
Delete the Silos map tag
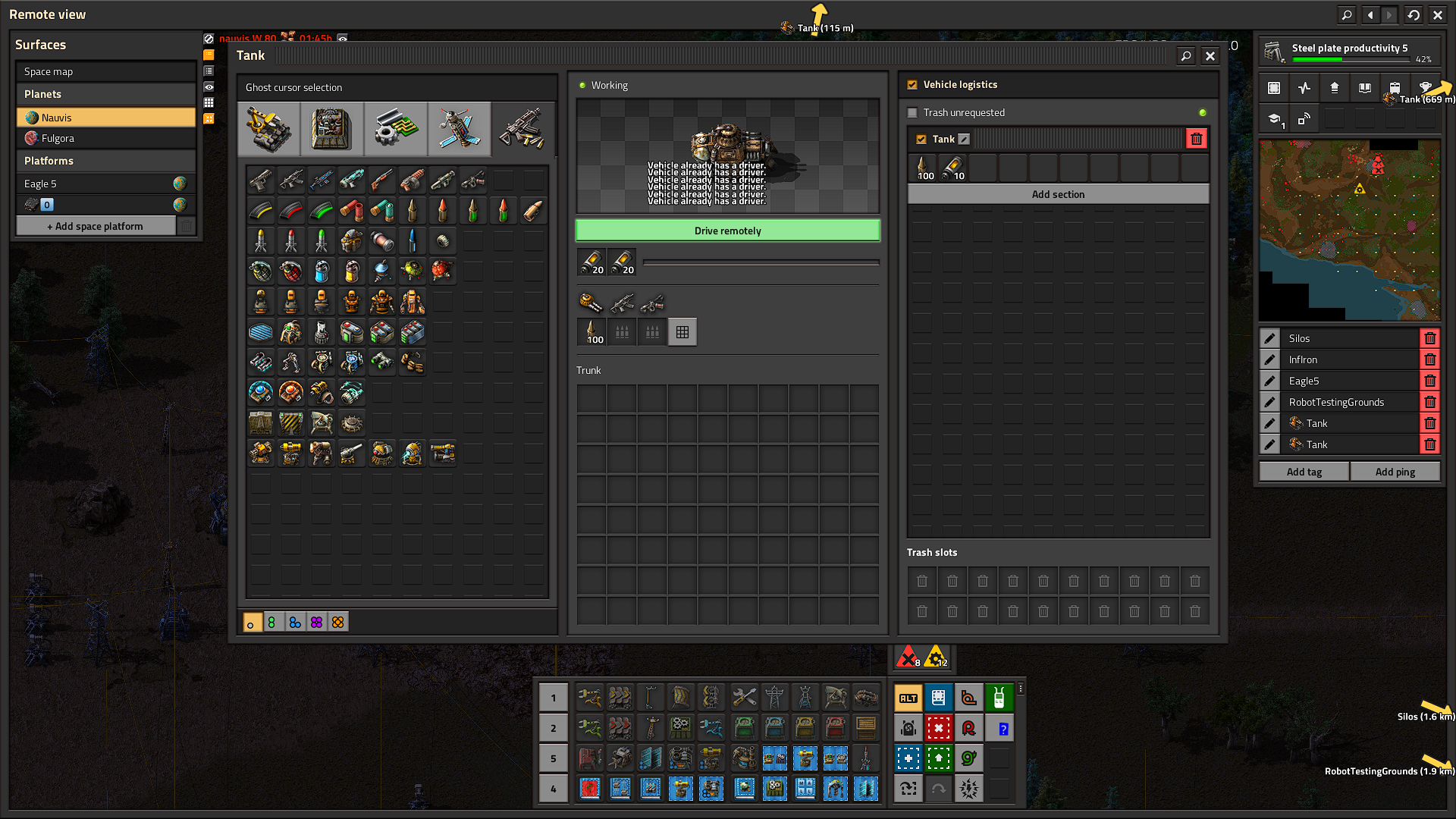pos(1429,338)
